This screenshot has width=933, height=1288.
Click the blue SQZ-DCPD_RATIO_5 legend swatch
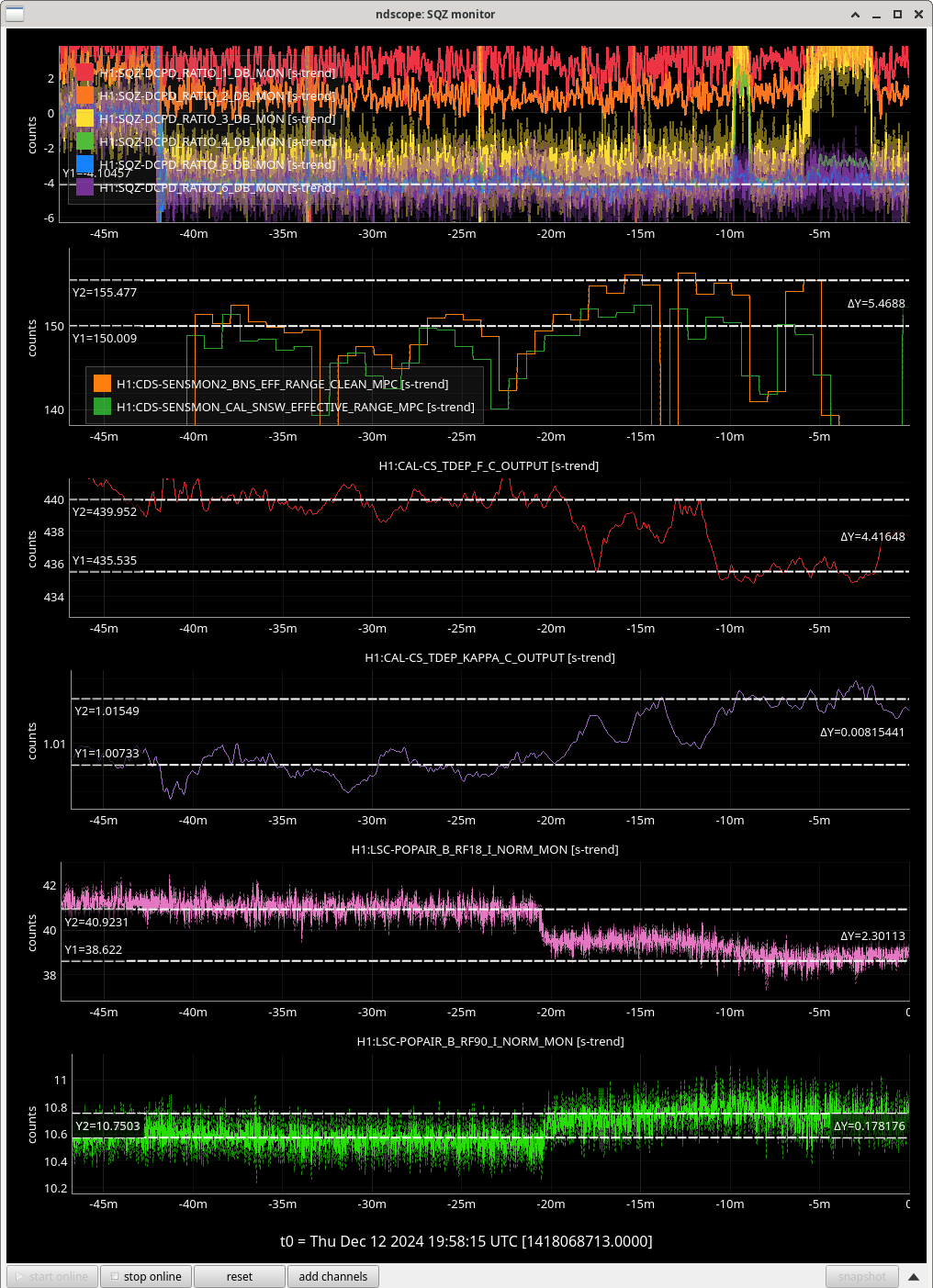click(x=85, y=164)
